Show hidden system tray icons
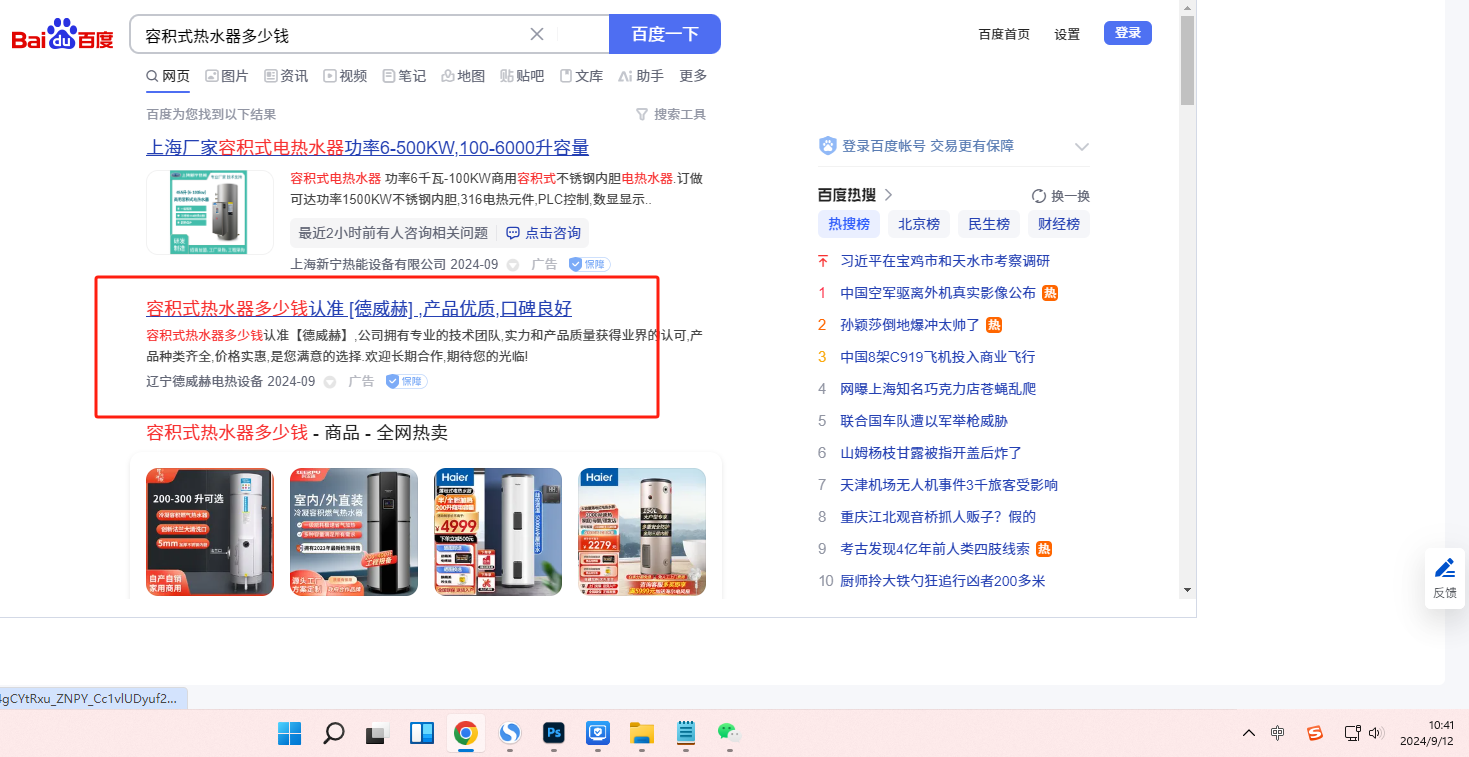1469x757 pixels. (1248, 733)
